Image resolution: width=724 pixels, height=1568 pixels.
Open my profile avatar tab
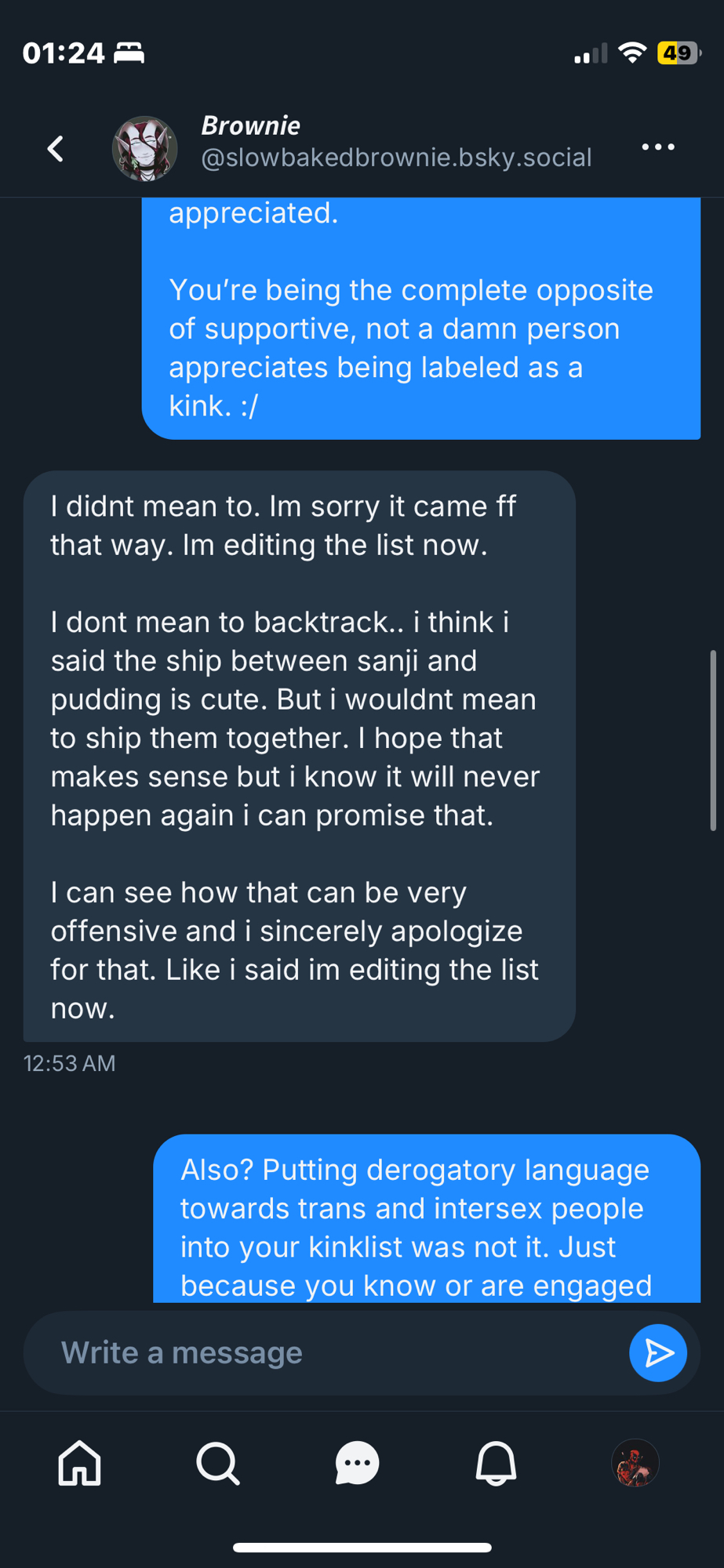635,1463
